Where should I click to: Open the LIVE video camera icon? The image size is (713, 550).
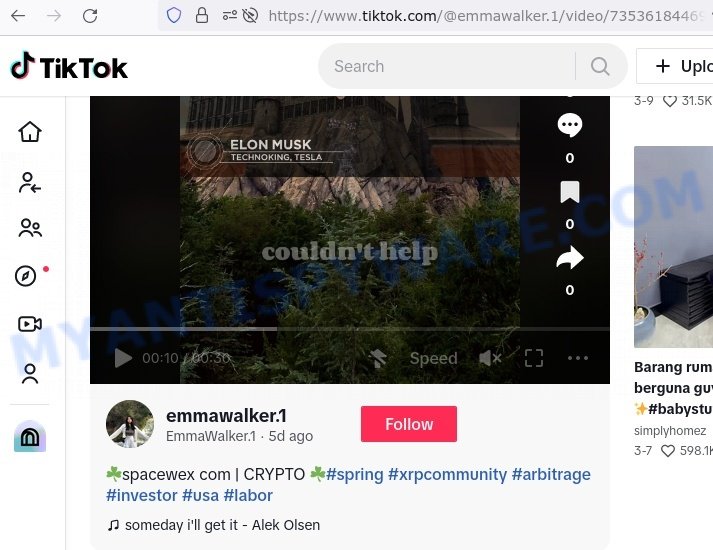click(x=30, y=324)
